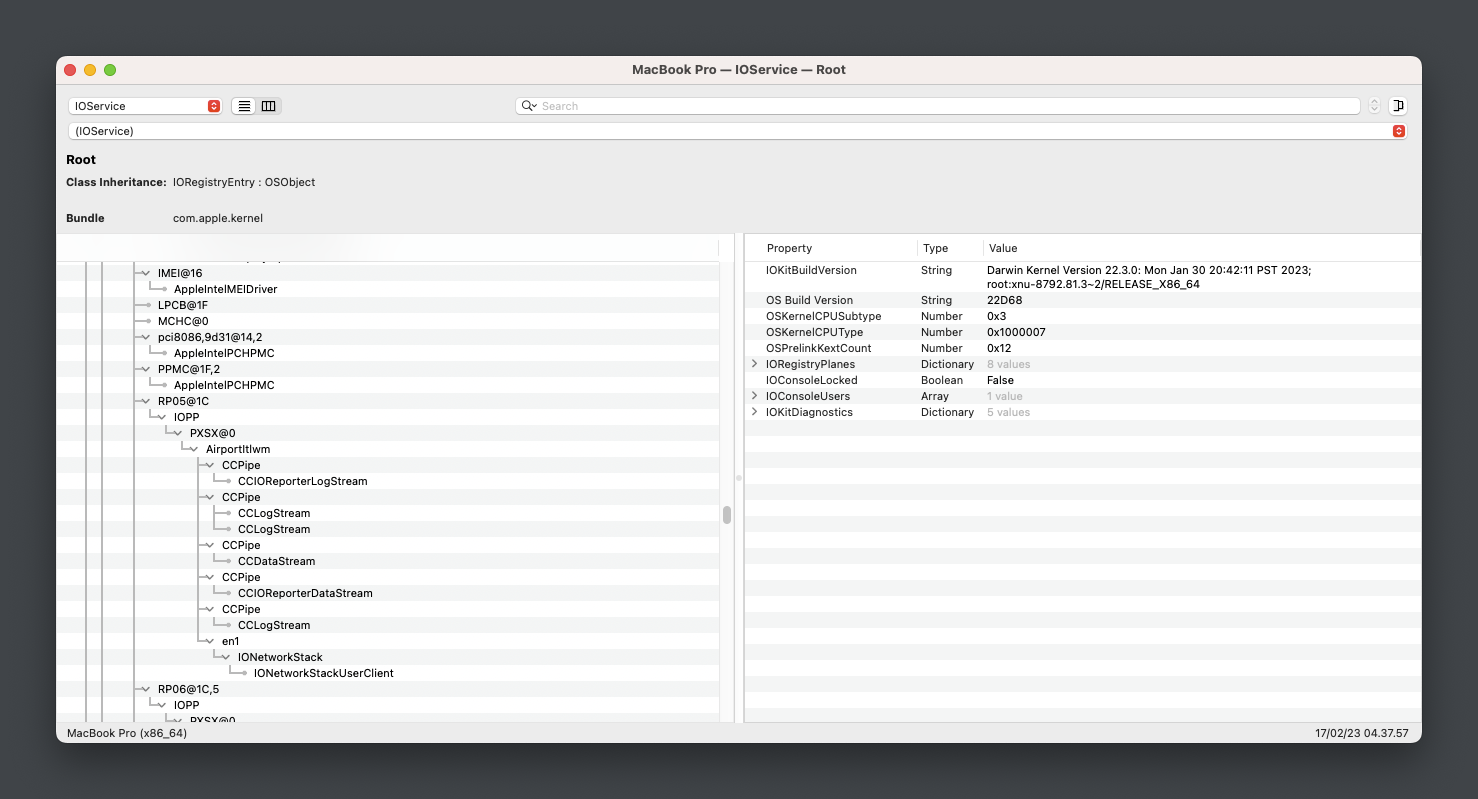
Task: Click the search magnifier icon
Action: pos(528,106)
